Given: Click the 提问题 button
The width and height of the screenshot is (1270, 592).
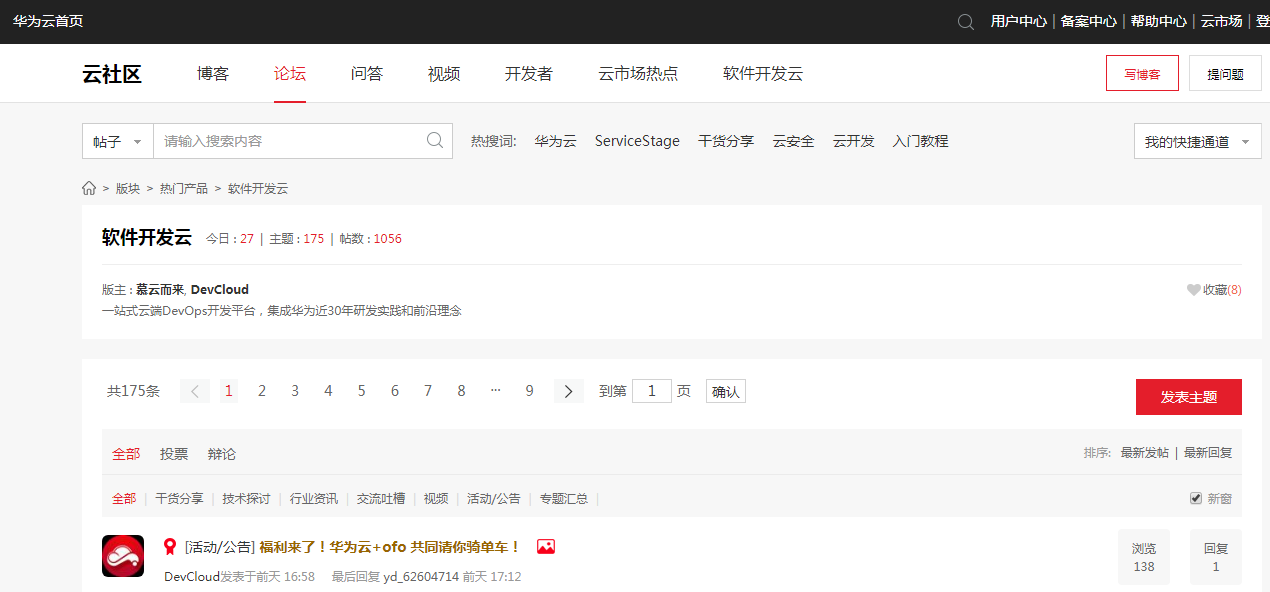Looking at the screenshot, I should (1225, 73).
